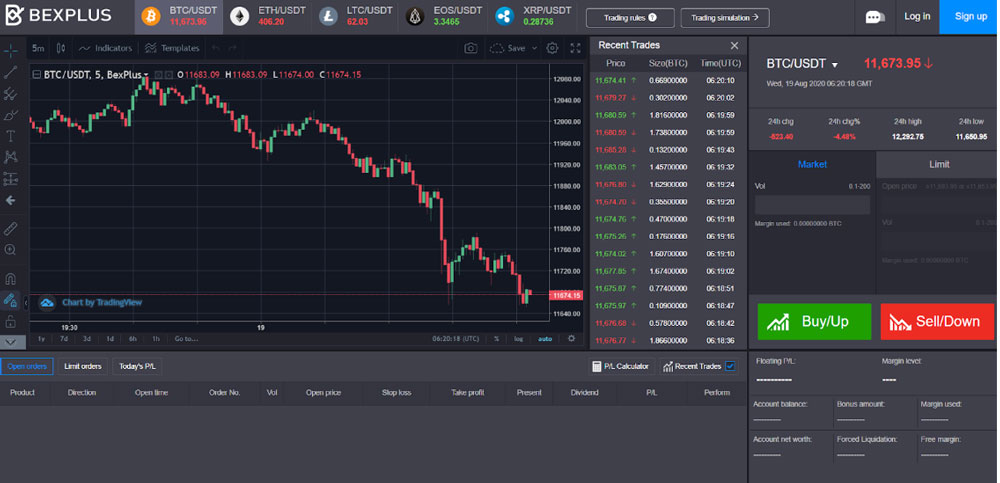Switch to XRP/USDT pair
The height and width of the screenshot is (483, 1000).
coord(531,17)
